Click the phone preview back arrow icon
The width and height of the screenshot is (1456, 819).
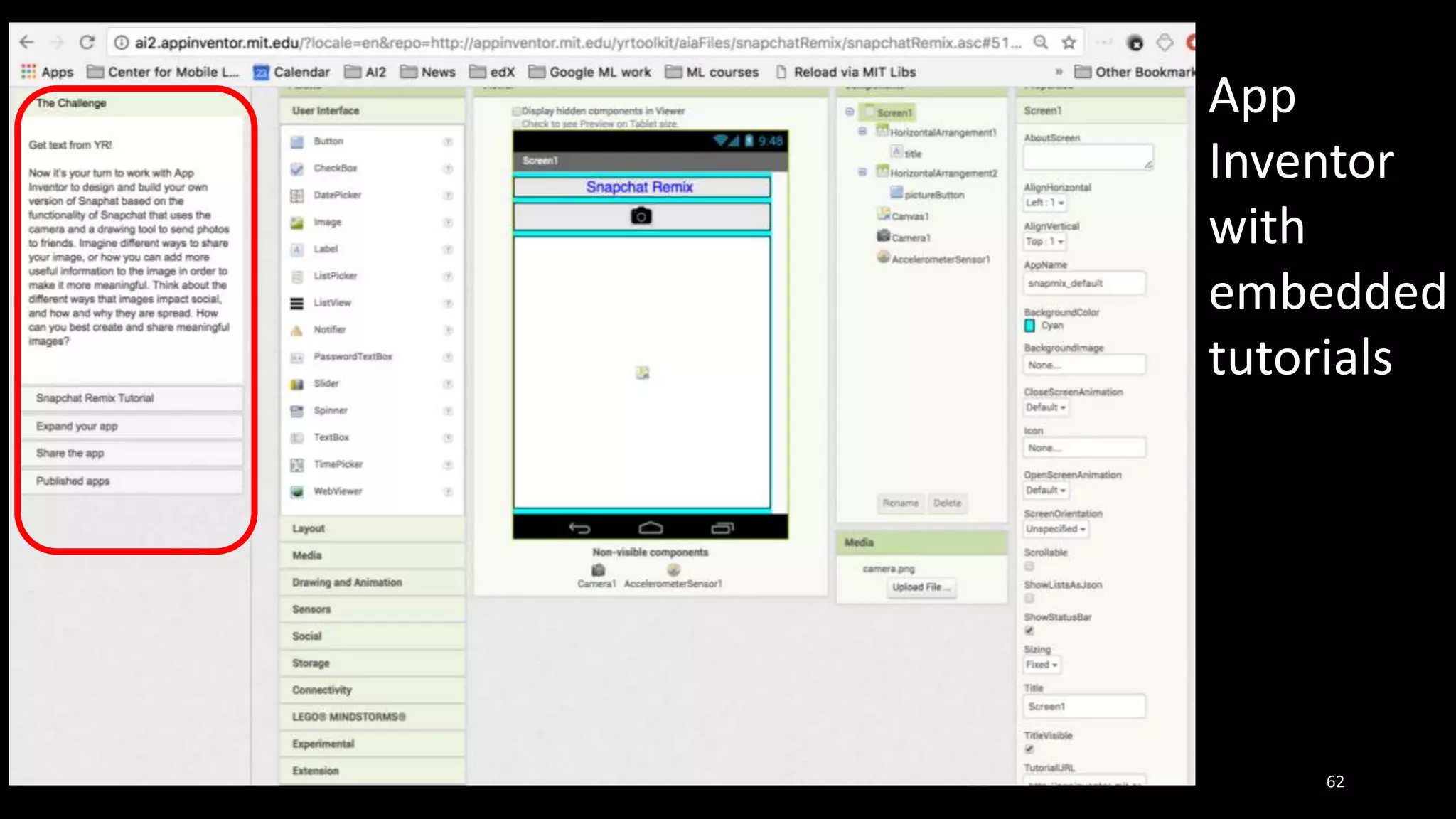(x=580, y=528)
